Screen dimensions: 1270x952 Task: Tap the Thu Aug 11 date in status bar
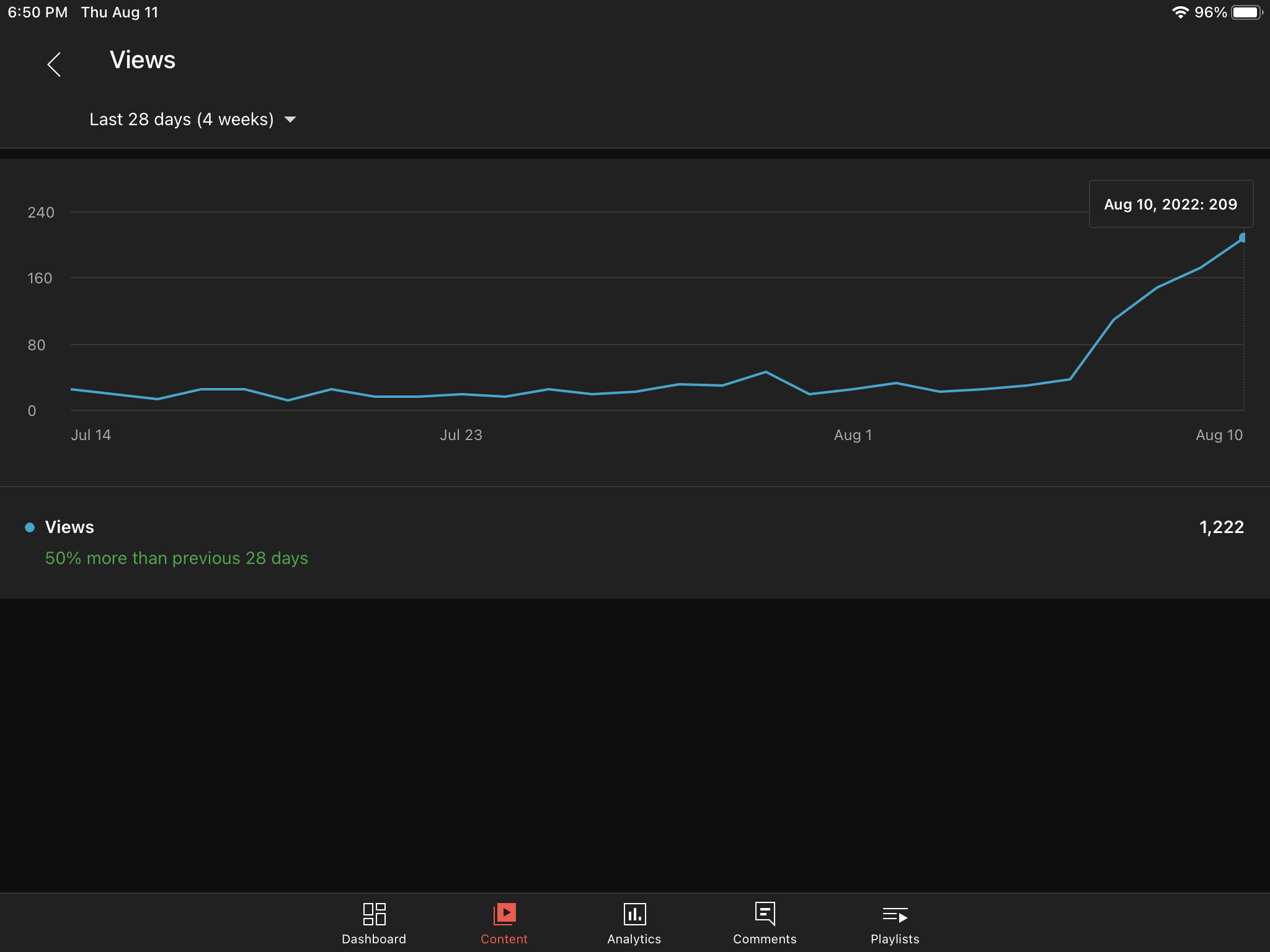(120, 12)
